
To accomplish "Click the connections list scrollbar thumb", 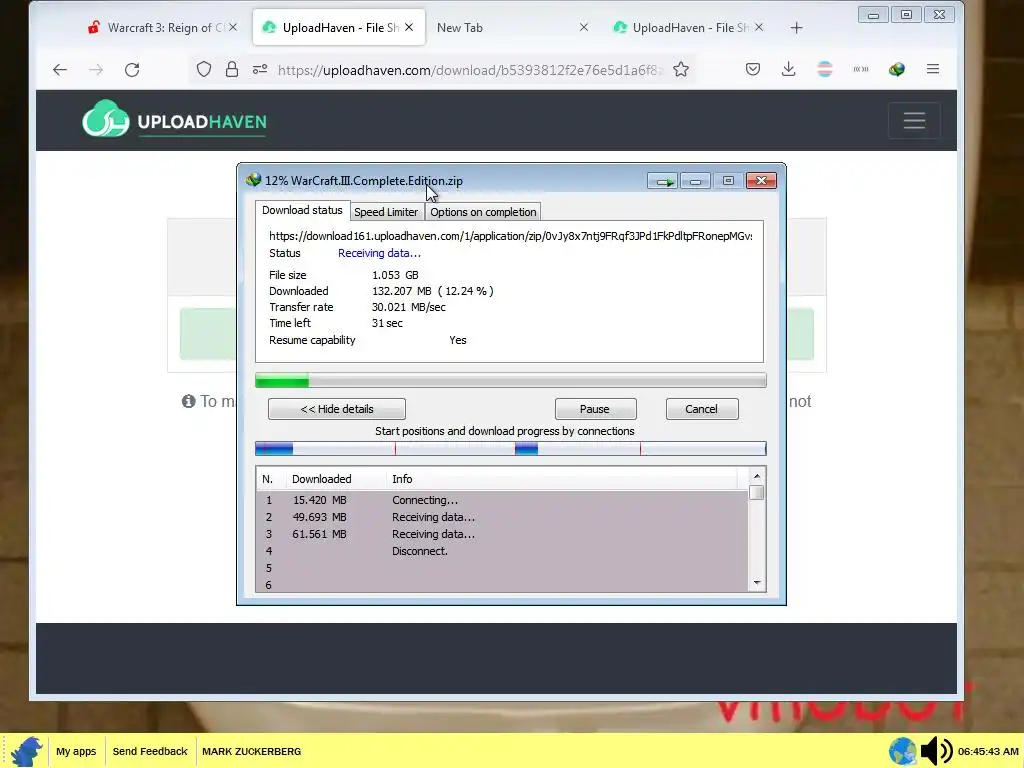I will coord(757,492).
